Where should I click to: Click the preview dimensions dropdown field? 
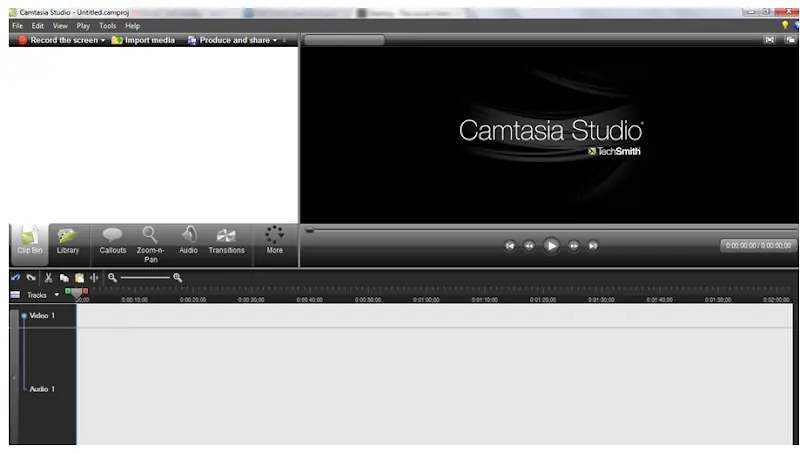coord(344,40)
